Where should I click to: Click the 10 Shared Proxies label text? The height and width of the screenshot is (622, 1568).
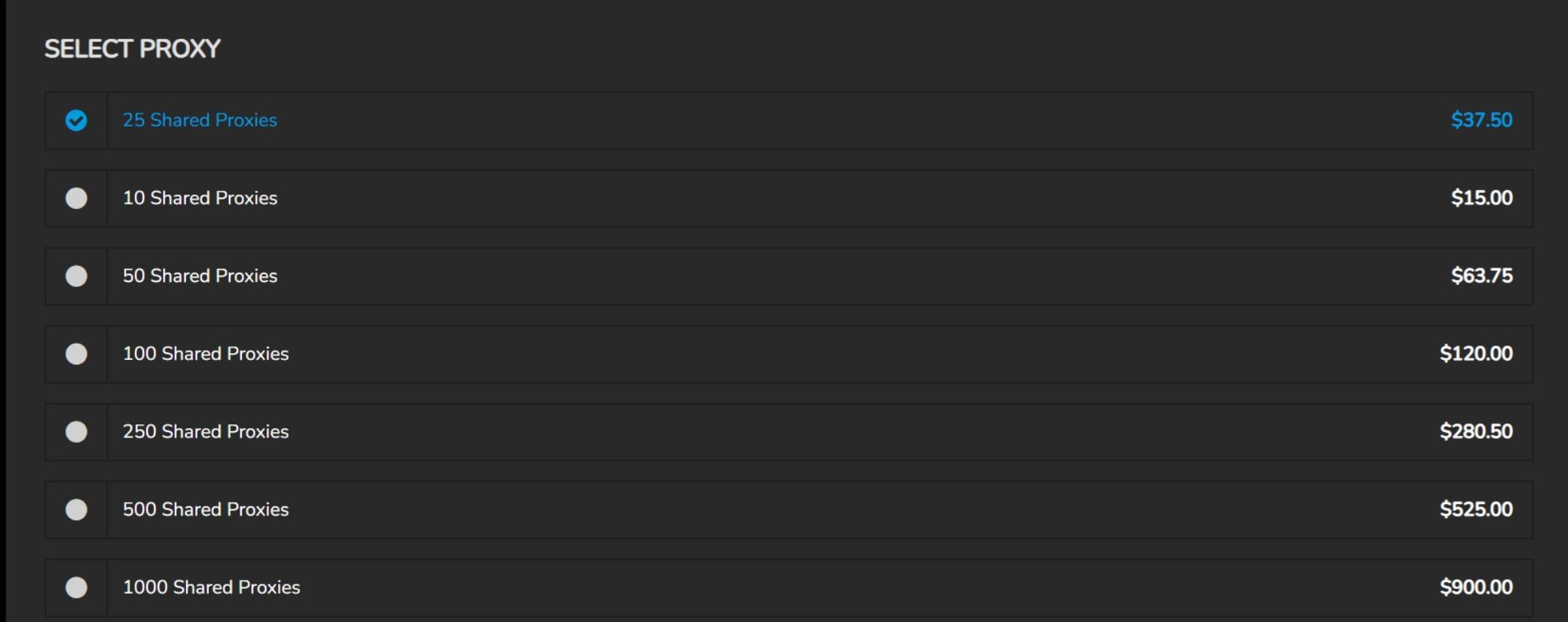click(200, 198)
